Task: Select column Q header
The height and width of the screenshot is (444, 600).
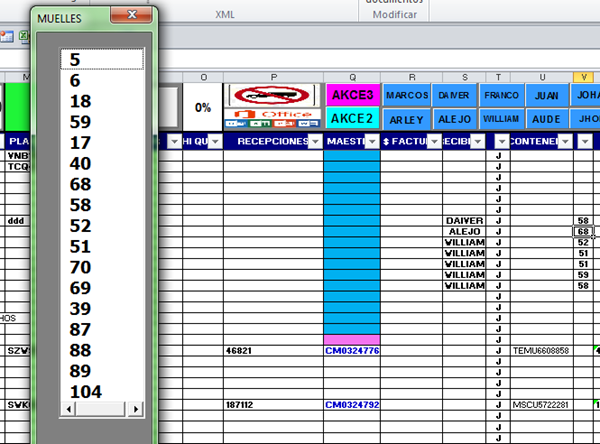Action: (x=352, y=77)
